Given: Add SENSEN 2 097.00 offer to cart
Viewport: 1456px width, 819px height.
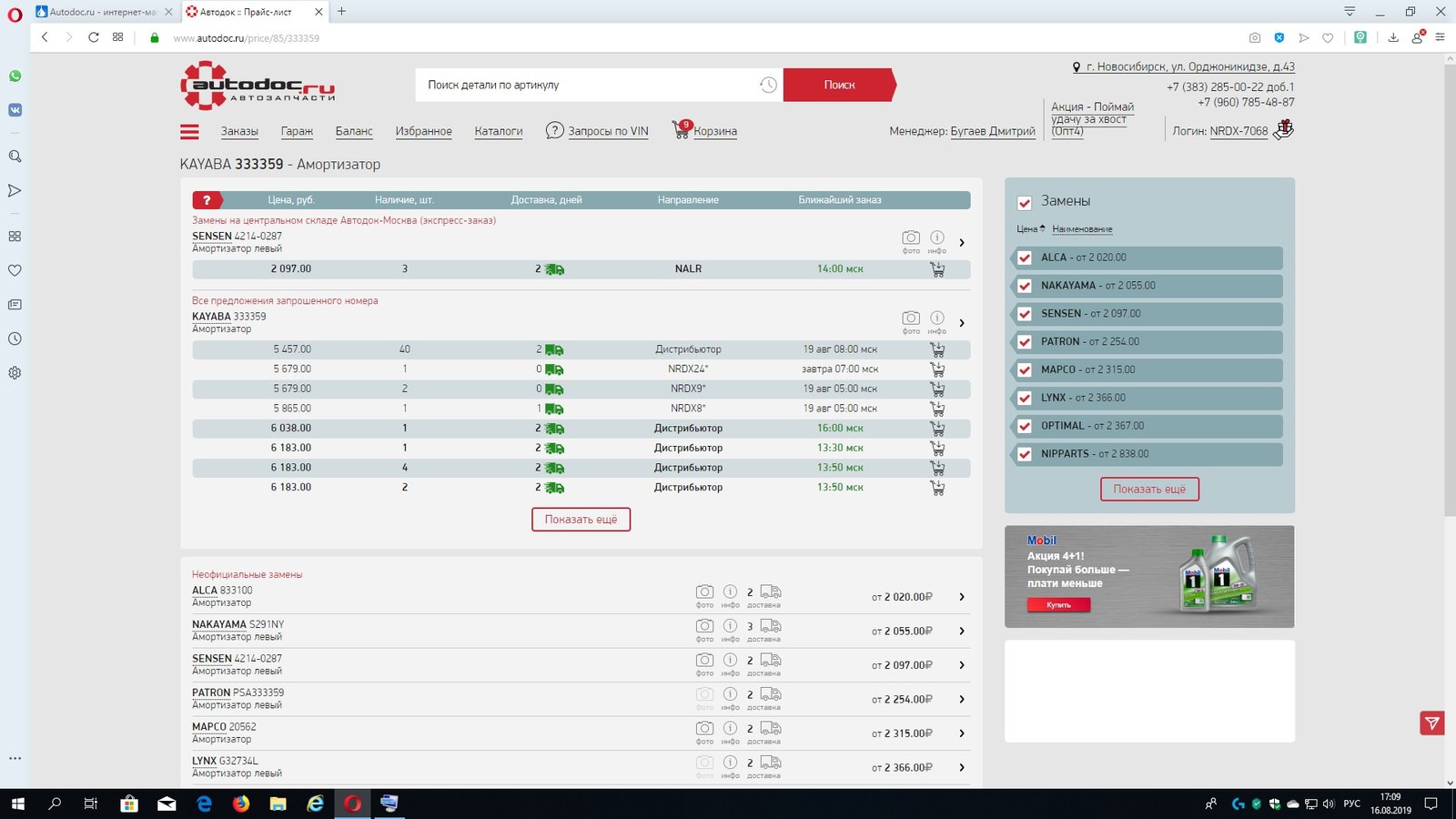Looking at the screenshot, I should [x=937, y=269].
